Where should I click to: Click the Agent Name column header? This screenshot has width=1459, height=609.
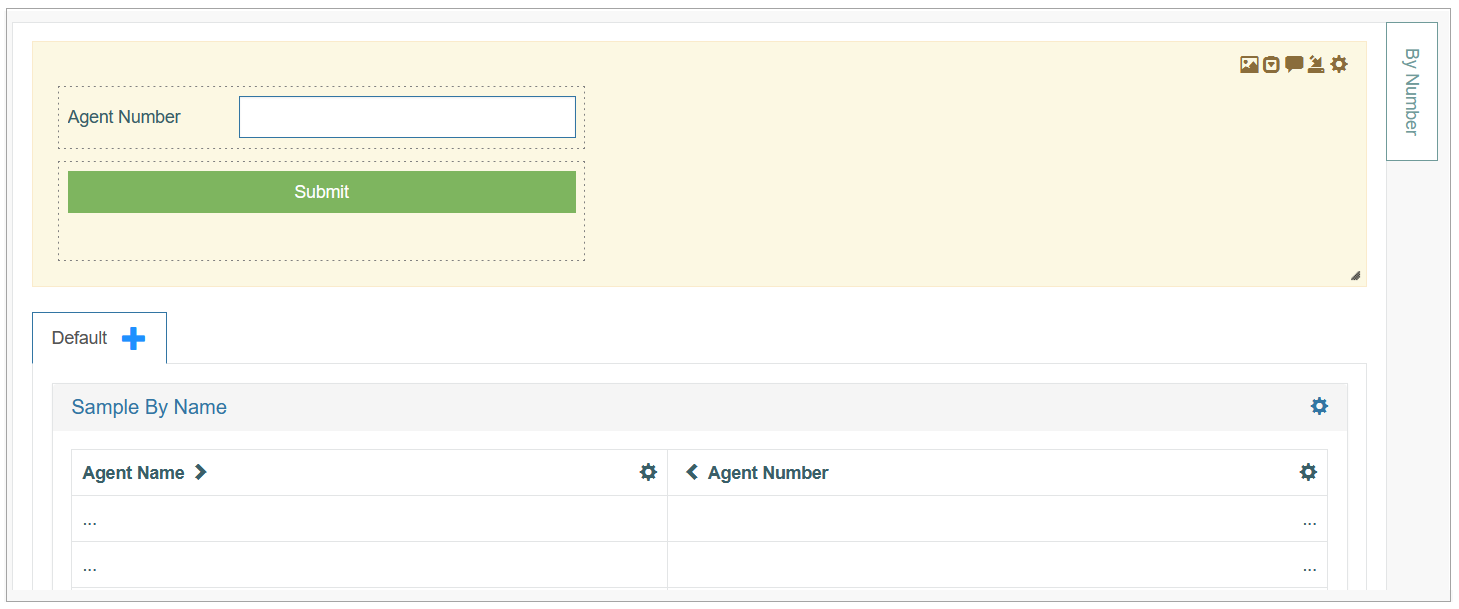point(133,473)
